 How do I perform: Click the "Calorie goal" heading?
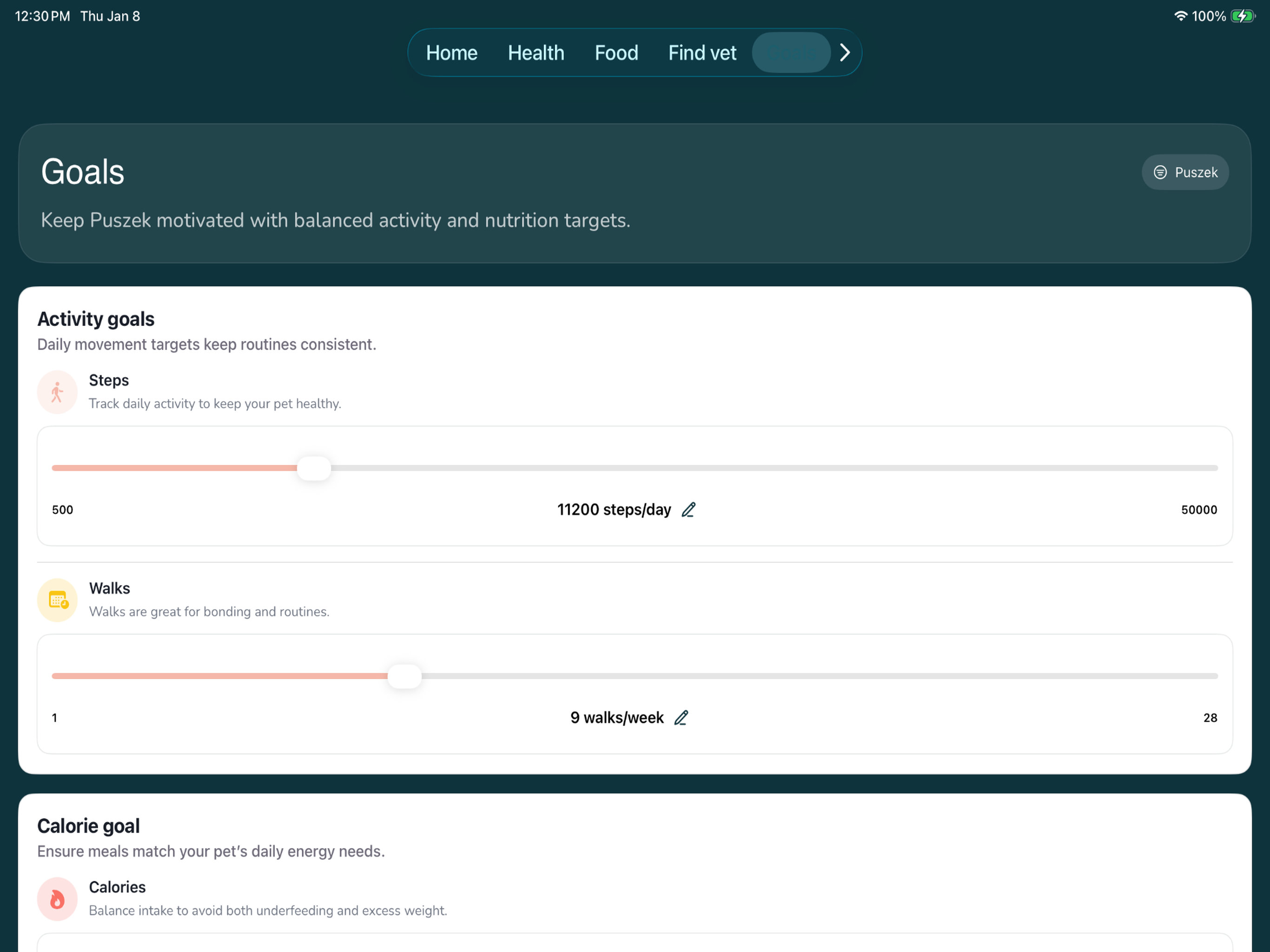pos(88,826)
